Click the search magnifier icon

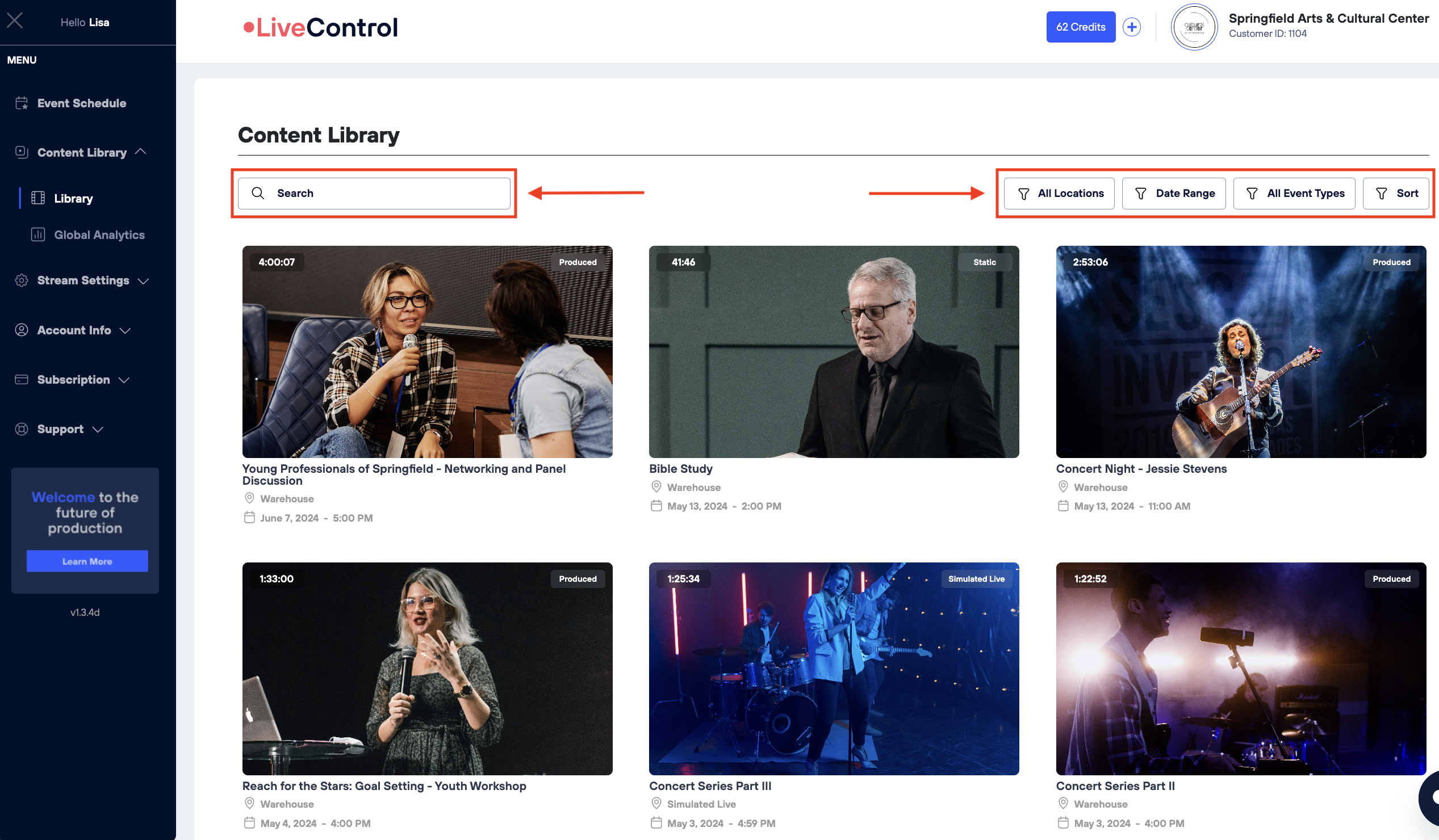tap(258, 193)
